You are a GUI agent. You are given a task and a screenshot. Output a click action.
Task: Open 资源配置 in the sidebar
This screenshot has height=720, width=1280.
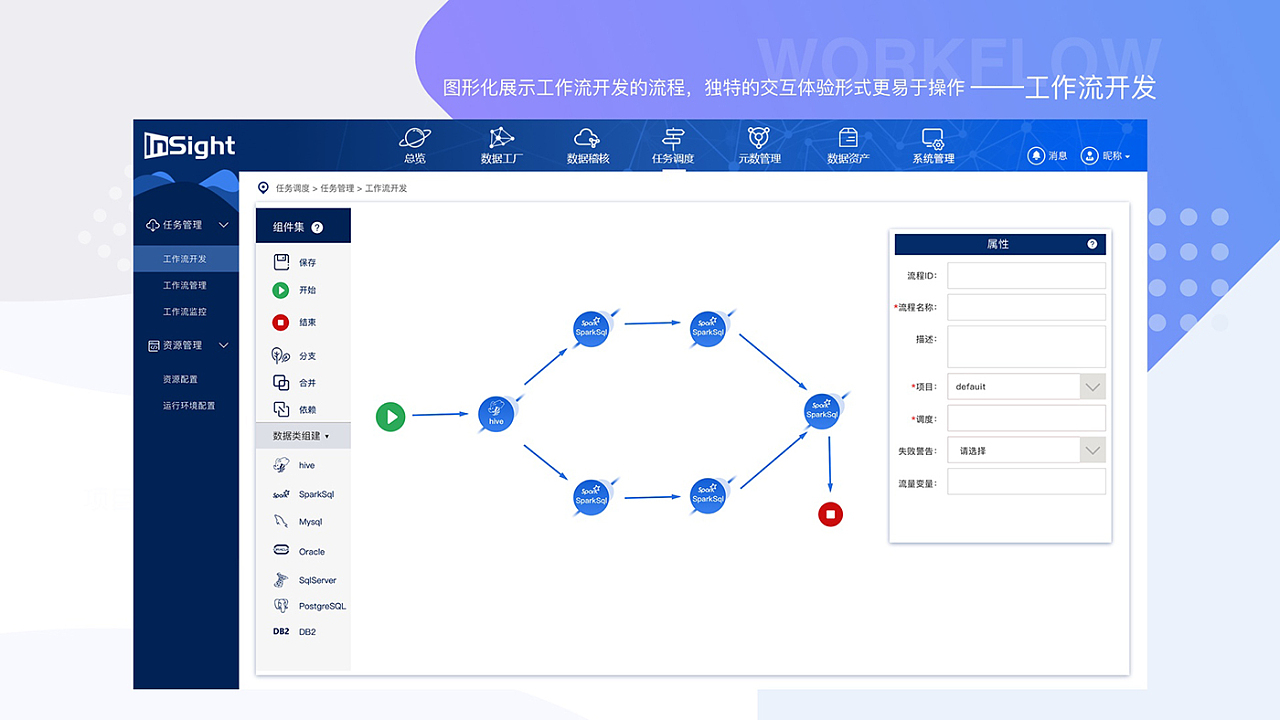pyautogui.click(x=181, y=379)
